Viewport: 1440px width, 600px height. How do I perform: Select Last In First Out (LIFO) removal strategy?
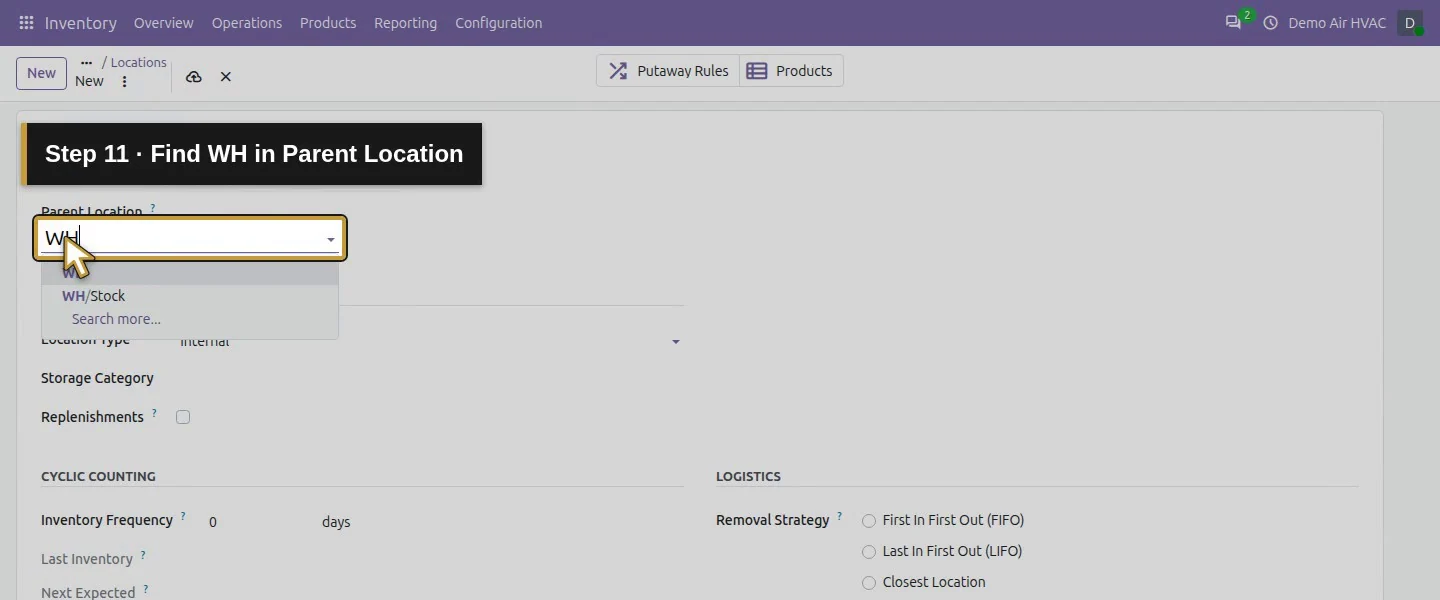coord(869,552)
